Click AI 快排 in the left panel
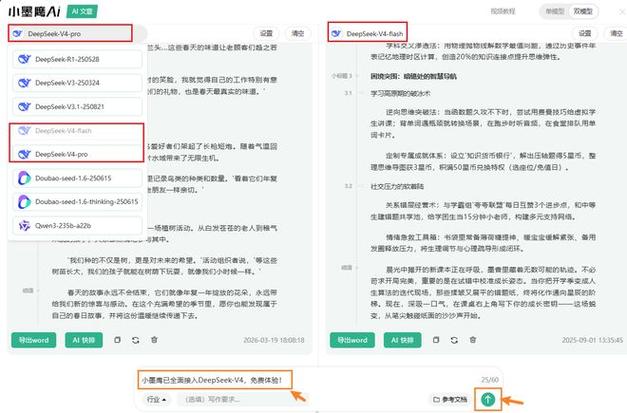627x413 pixels. pos(84,340)
